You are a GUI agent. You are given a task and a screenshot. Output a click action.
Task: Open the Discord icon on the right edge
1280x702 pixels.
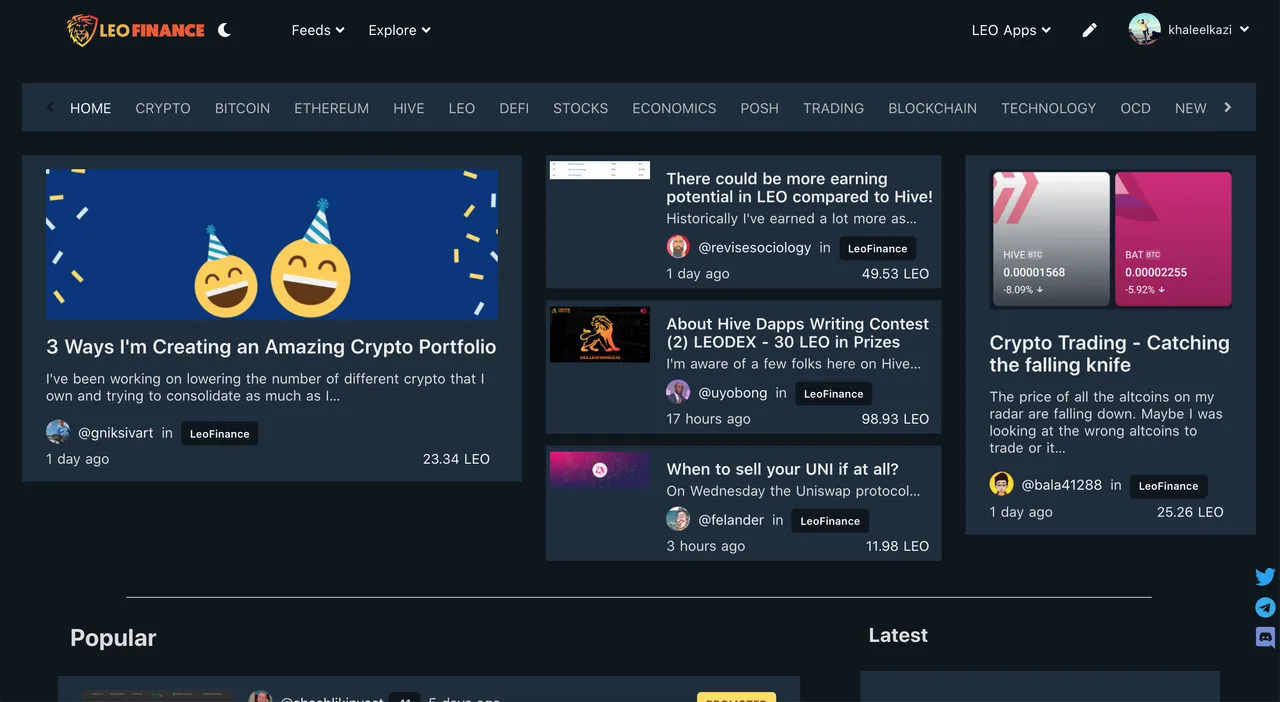1265,637
